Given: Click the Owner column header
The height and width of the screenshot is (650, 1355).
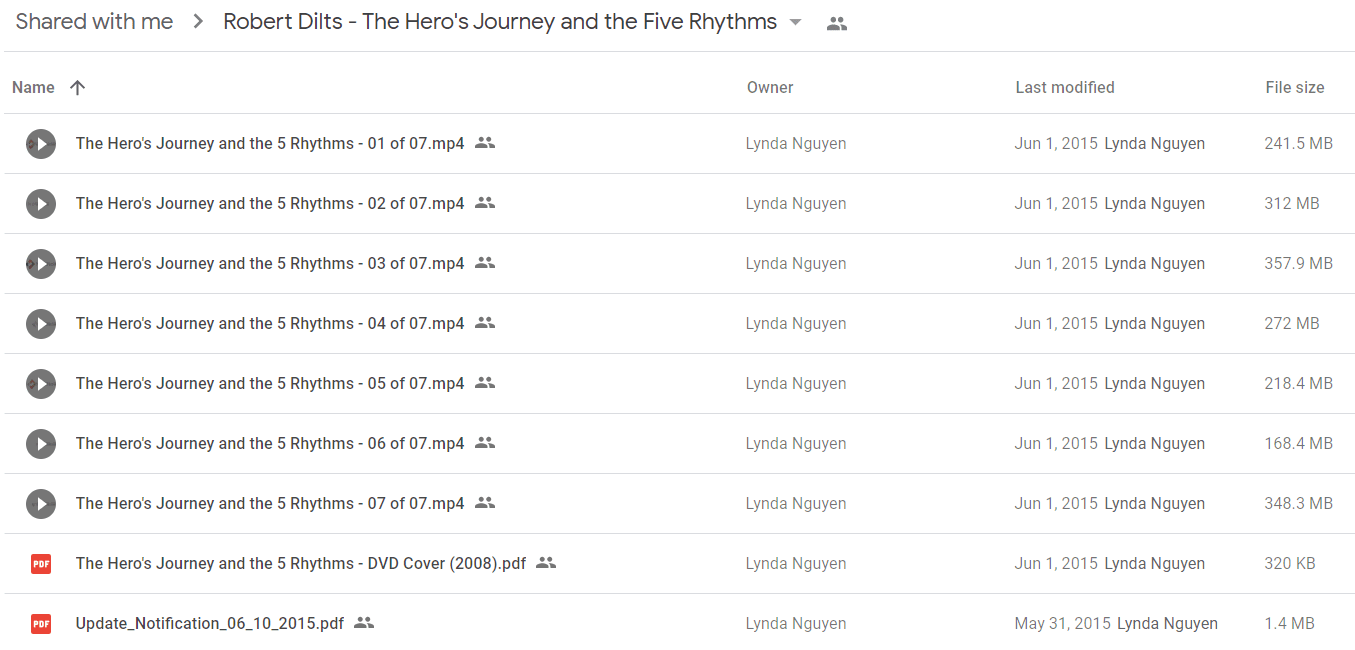Looking at the screenshot, I should coord(770,88).
